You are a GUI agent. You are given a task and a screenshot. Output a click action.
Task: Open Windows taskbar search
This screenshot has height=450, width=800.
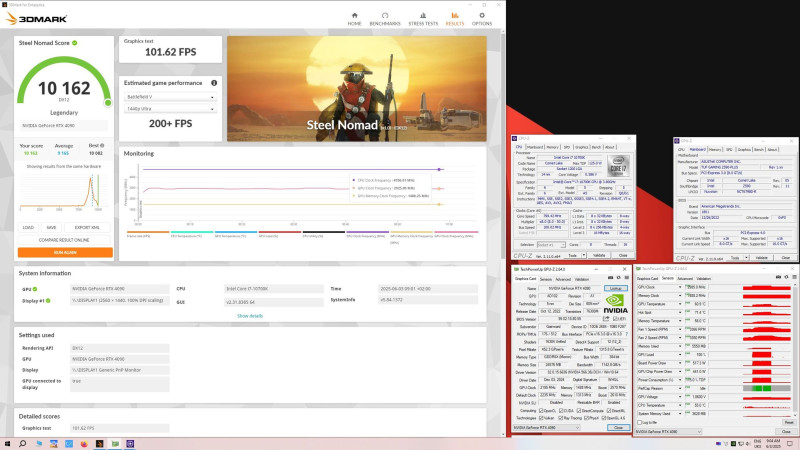point(22,443)
